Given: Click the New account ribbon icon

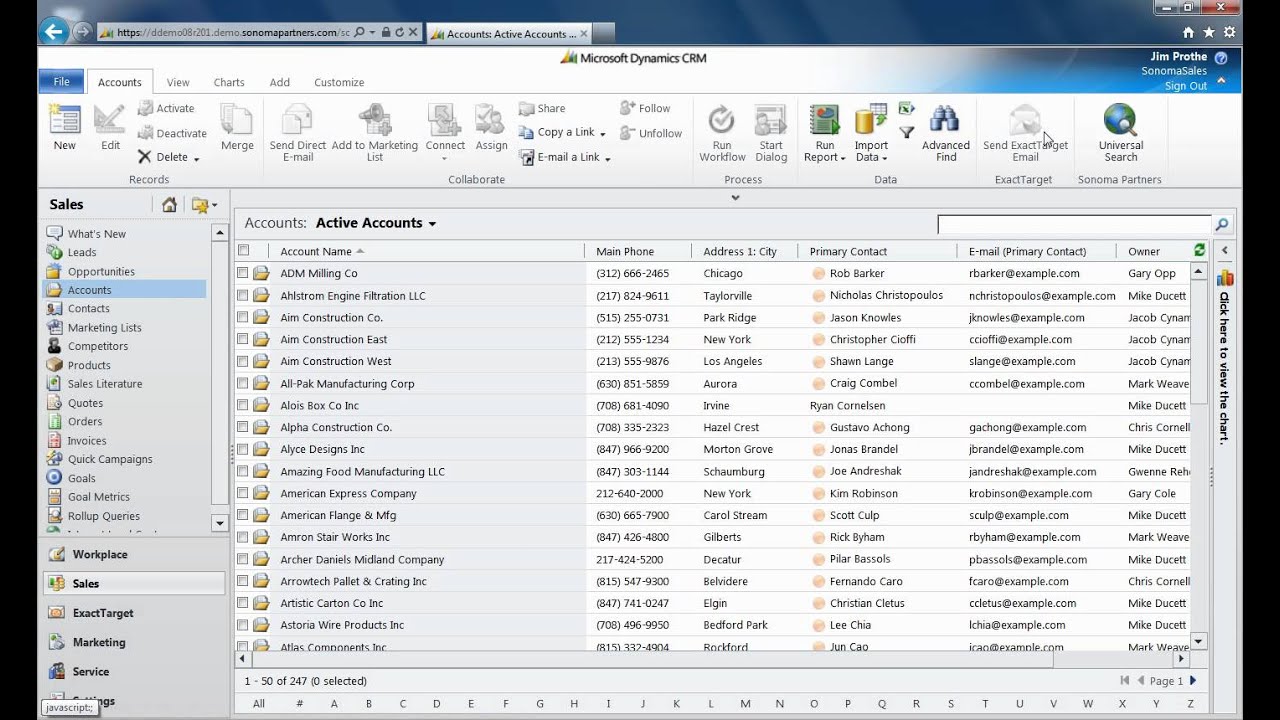Looking at the screenshot, I should [x=64, y=120].
